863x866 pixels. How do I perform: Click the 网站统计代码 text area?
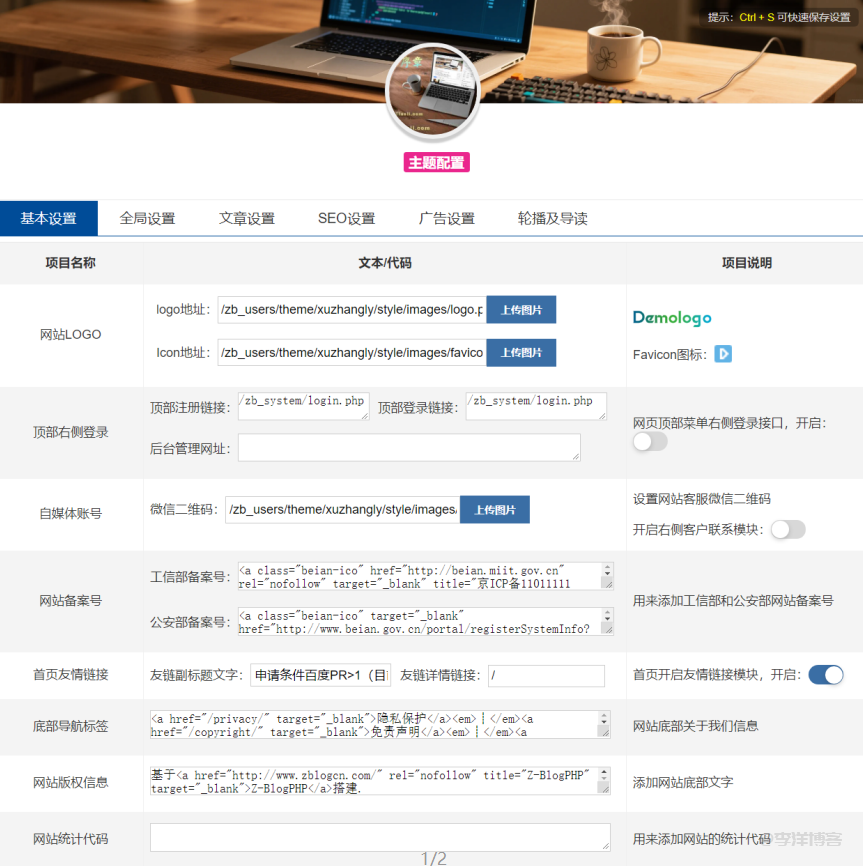coord(380,838)
